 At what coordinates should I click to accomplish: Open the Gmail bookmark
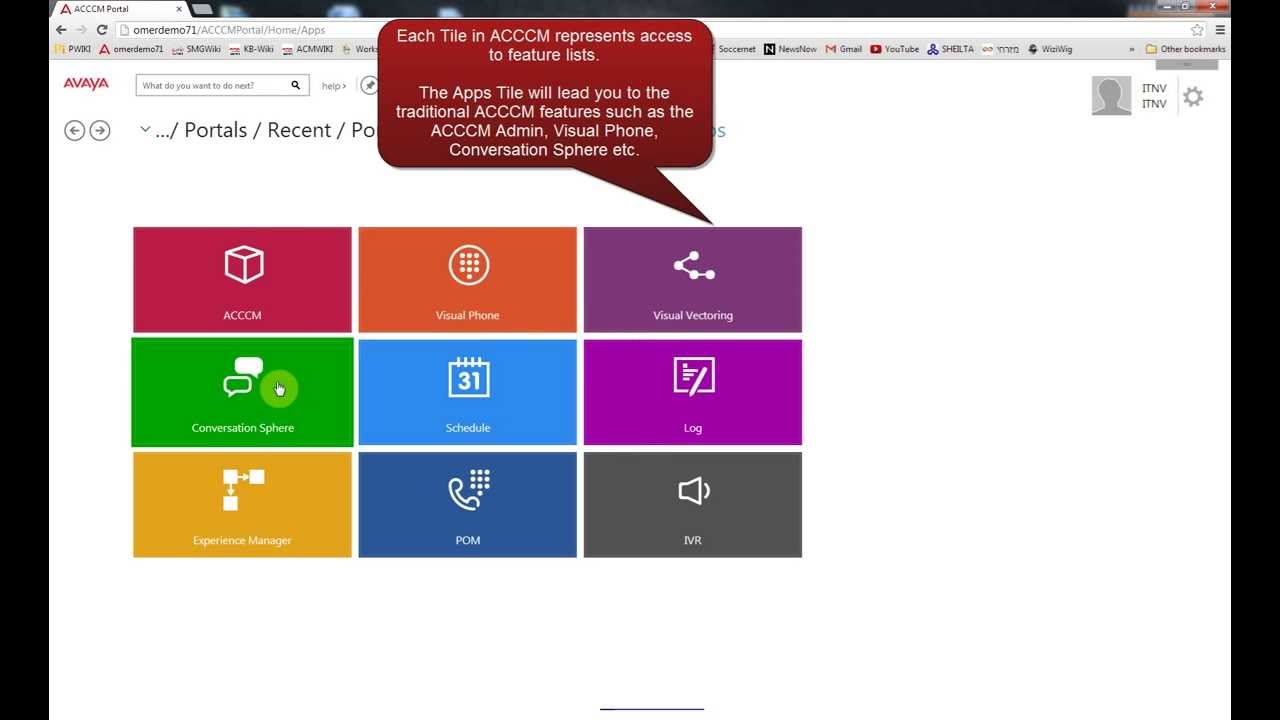click(844, 48)
